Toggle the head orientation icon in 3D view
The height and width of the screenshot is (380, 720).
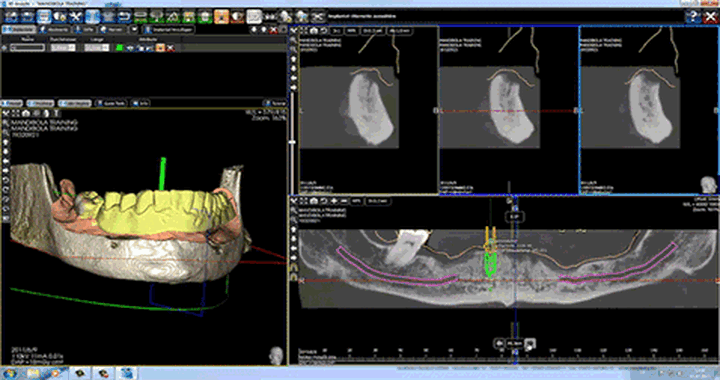[276, 355]
